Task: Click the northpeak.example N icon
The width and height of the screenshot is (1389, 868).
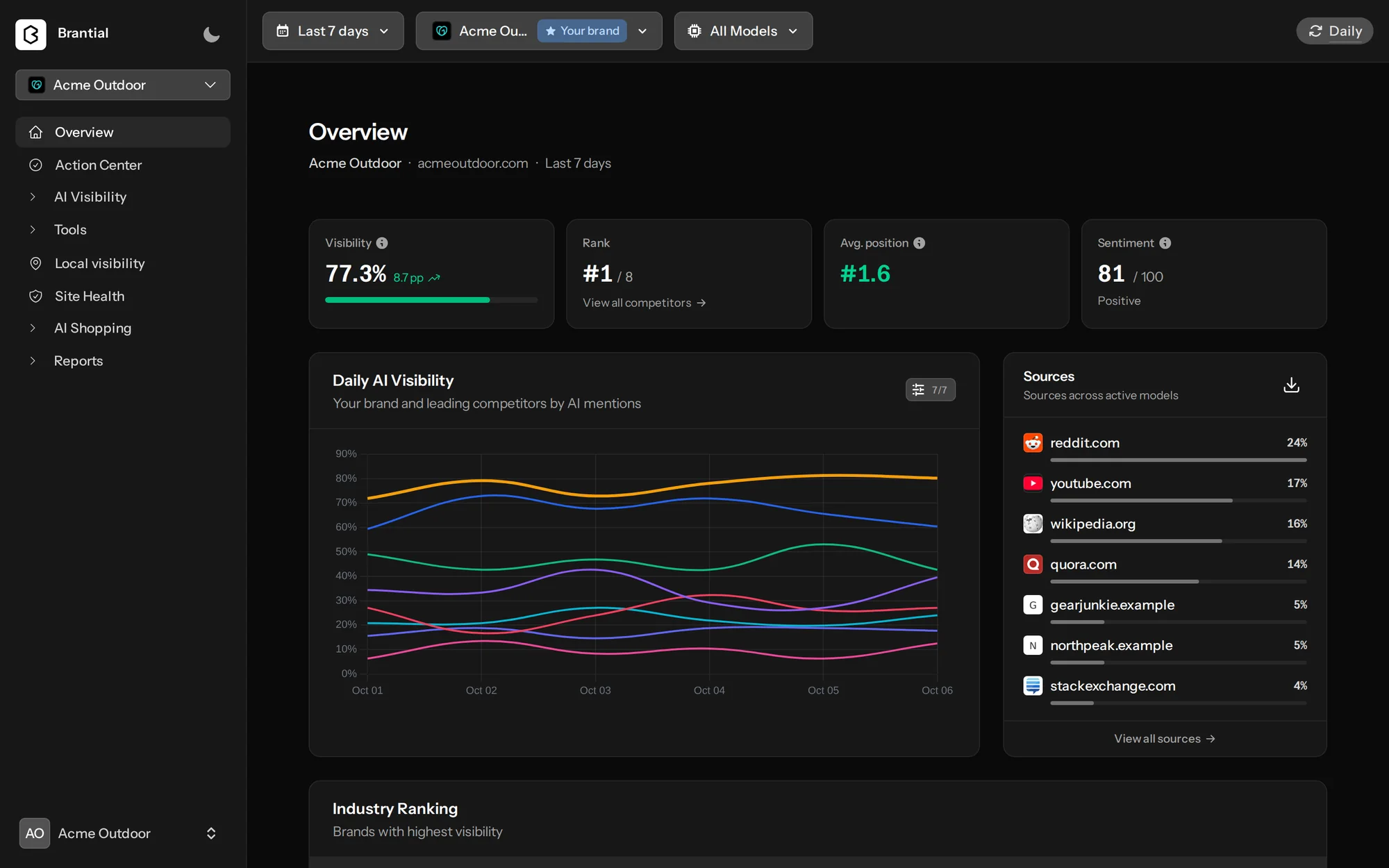Action: (x=1033, y=645)
